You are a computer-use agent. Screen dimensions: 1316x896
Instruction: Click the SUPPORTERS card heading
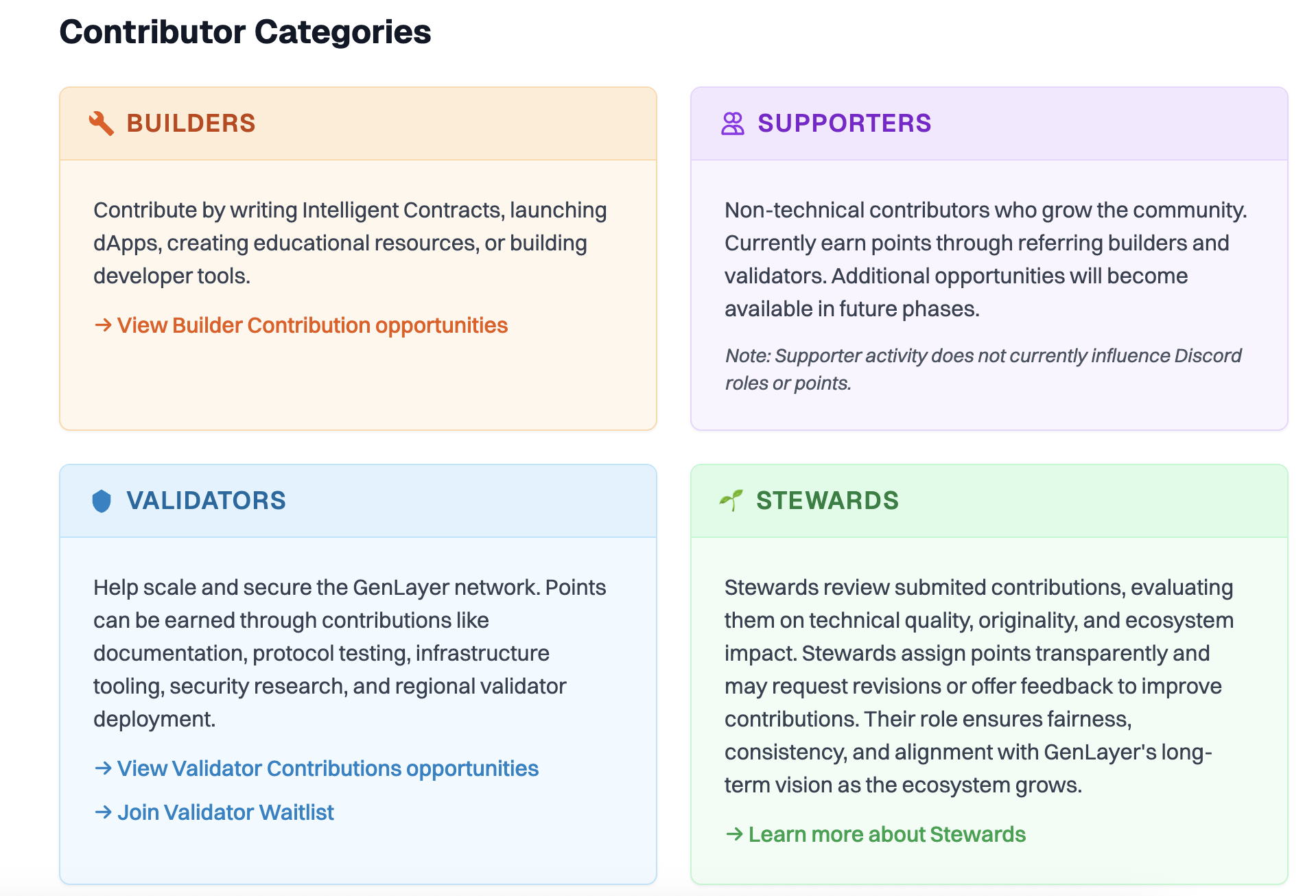point(844,123)
